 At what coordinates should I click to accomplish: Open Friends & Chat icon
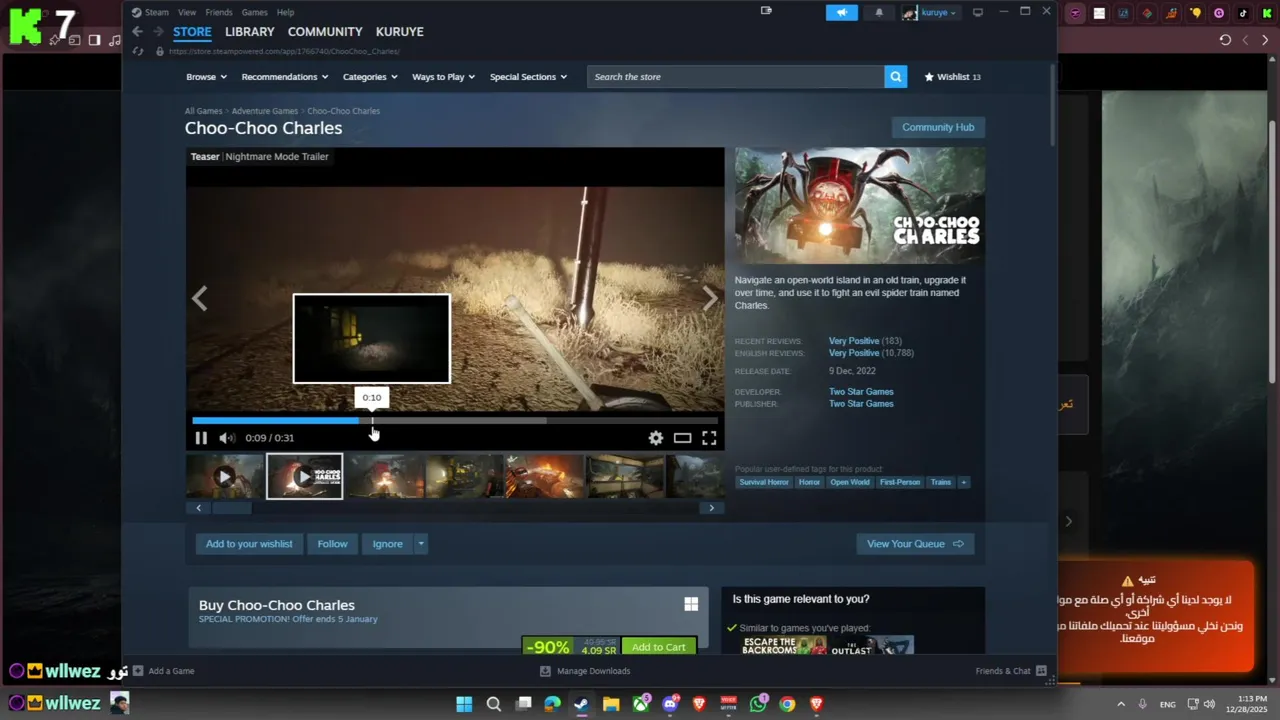point(1041,671)
